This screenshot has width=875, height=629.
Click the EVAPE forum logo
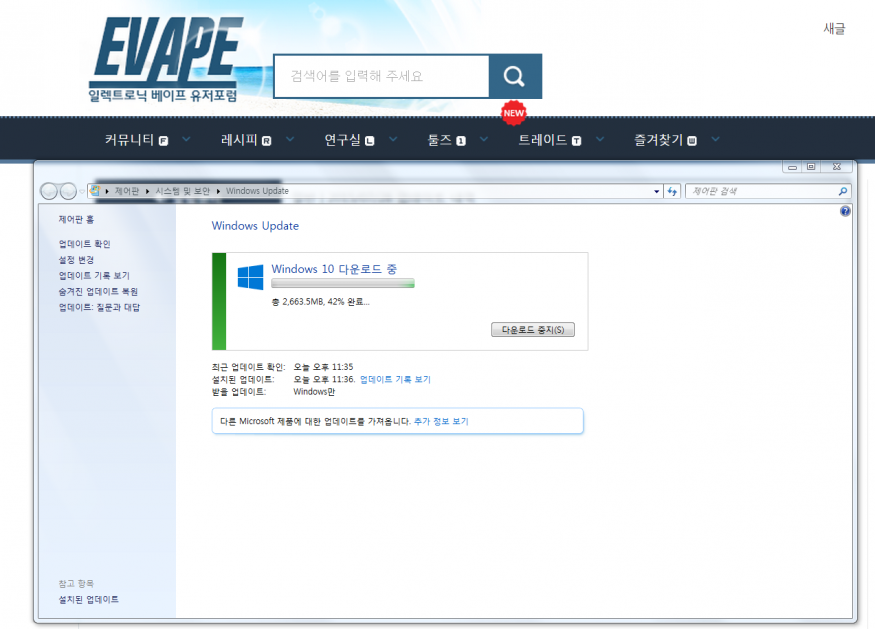[166, 59]
